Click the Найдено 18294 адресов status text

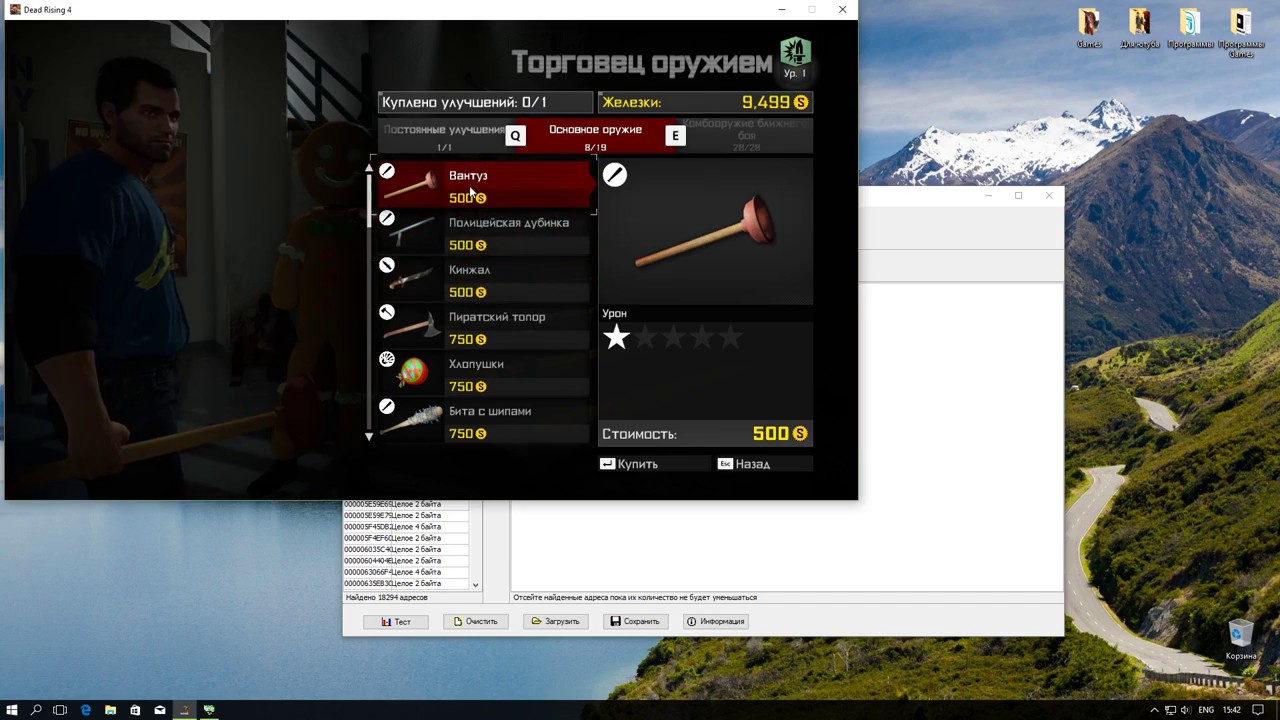[x=386, y=598]
